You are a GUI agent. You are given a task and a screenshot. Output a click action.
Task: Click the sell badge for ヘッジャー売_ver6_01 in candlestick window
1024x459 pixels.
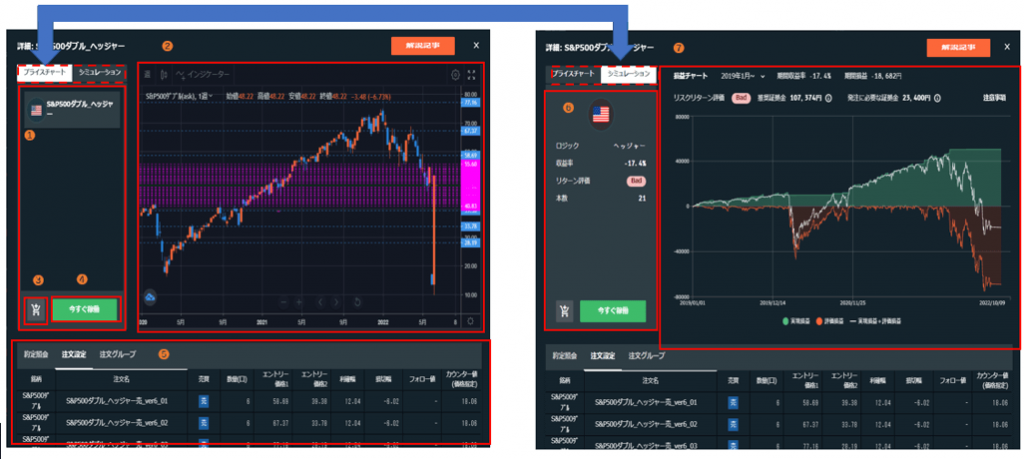(x=203, y=401)
